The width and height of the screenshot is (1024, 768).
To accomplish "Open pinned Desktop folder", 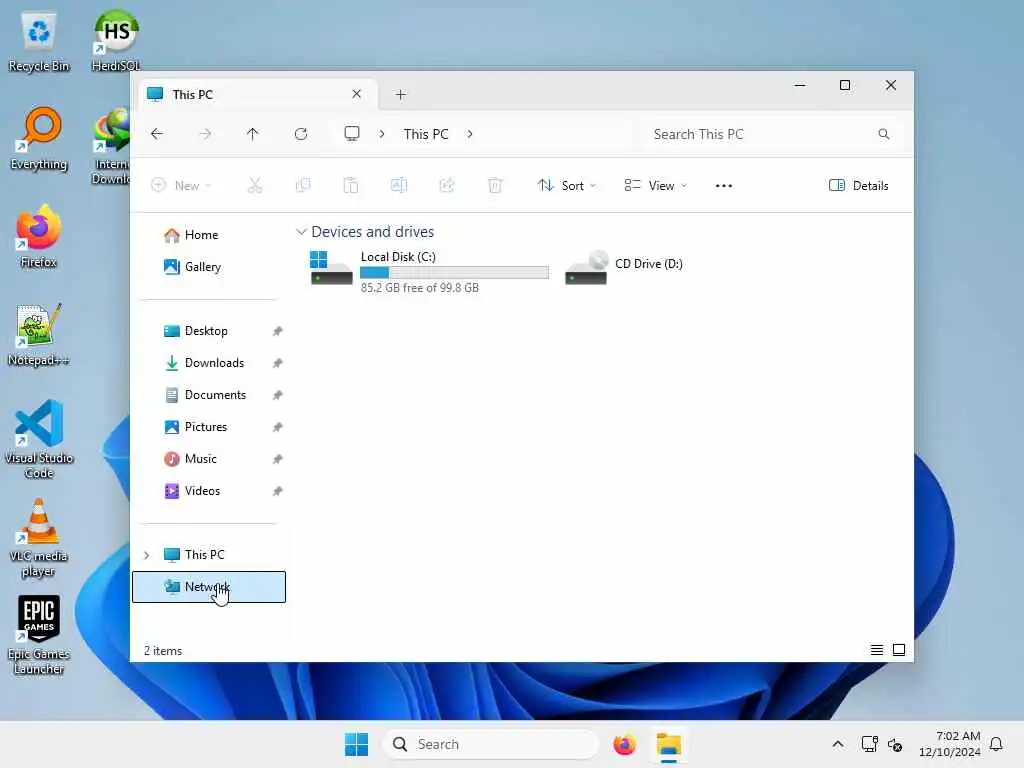I will (206, 330).
